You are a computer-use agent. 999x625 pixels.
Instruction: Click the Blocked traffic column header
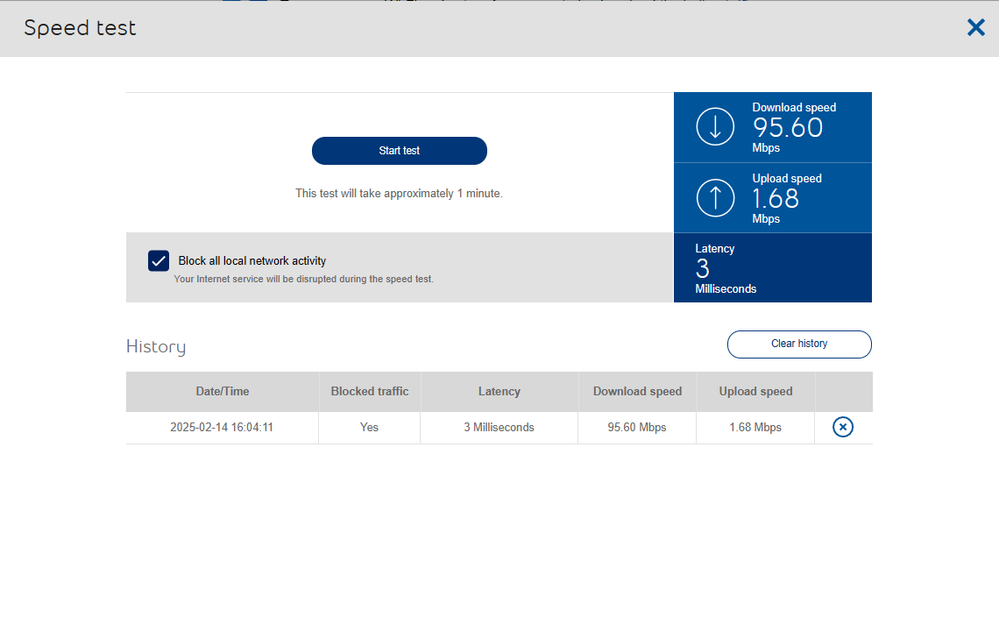[x=369, y=391]
